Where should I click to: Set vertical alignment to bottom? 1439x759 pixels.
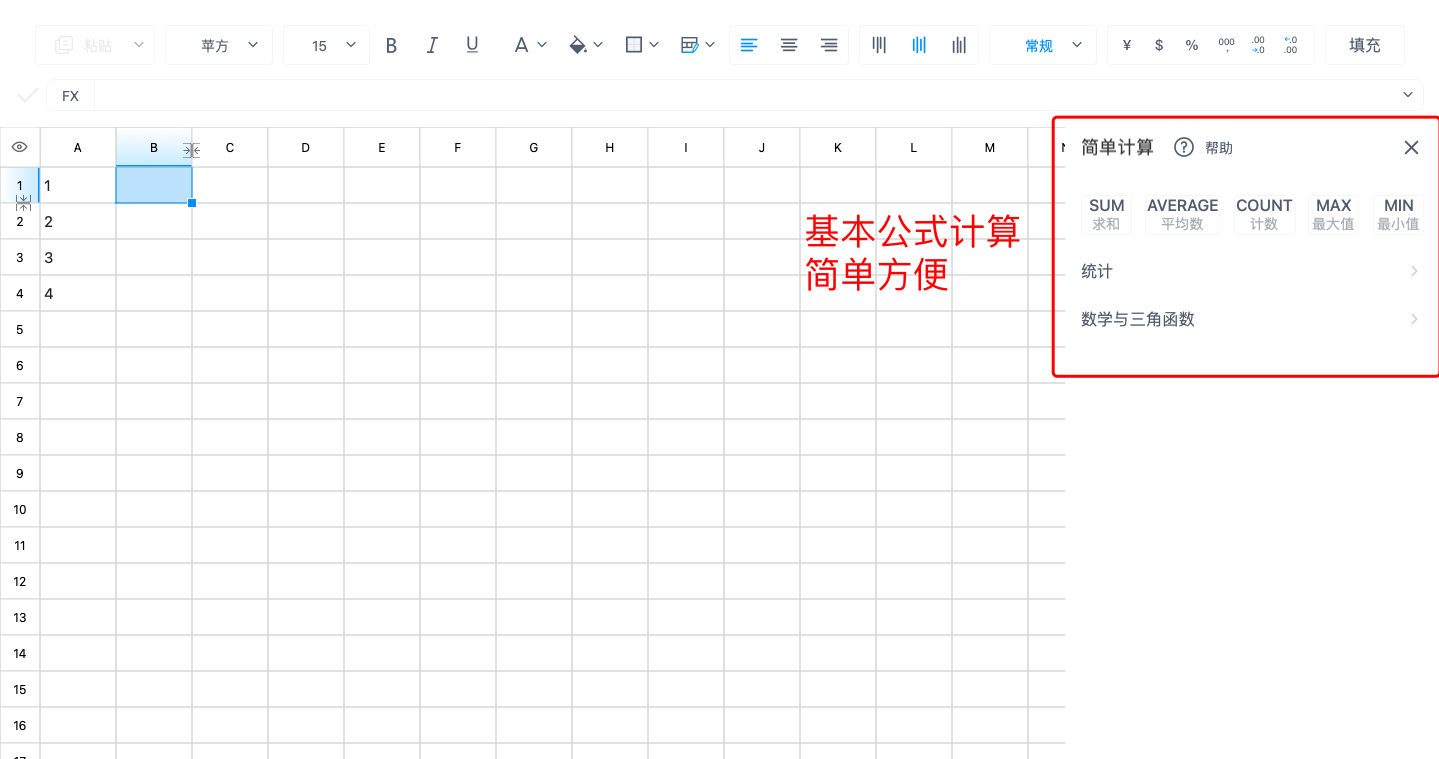pyautogui.click(x=959, y=45)
